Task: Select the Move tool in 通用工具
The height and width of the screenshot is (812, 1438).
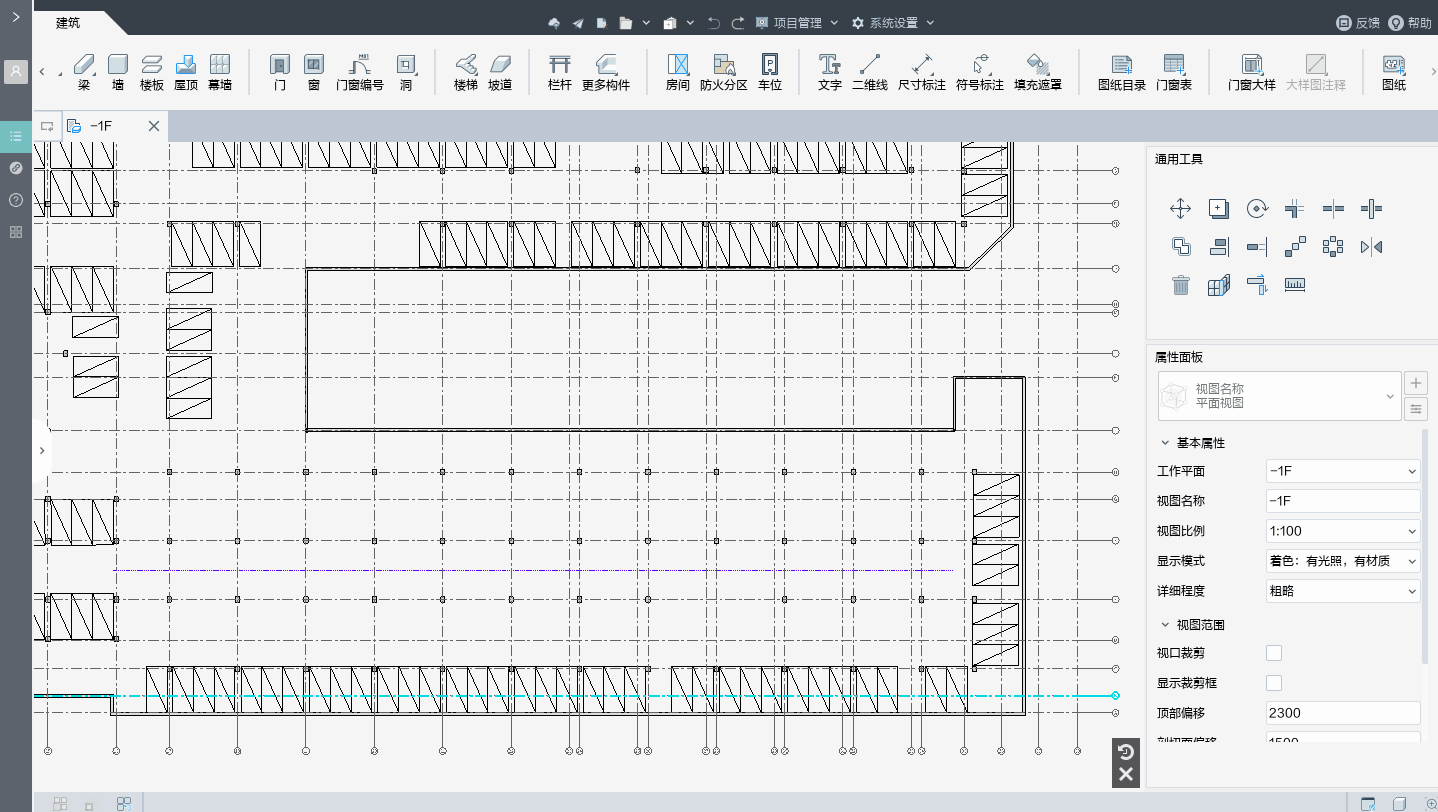Action: (x=1180, y=208)
